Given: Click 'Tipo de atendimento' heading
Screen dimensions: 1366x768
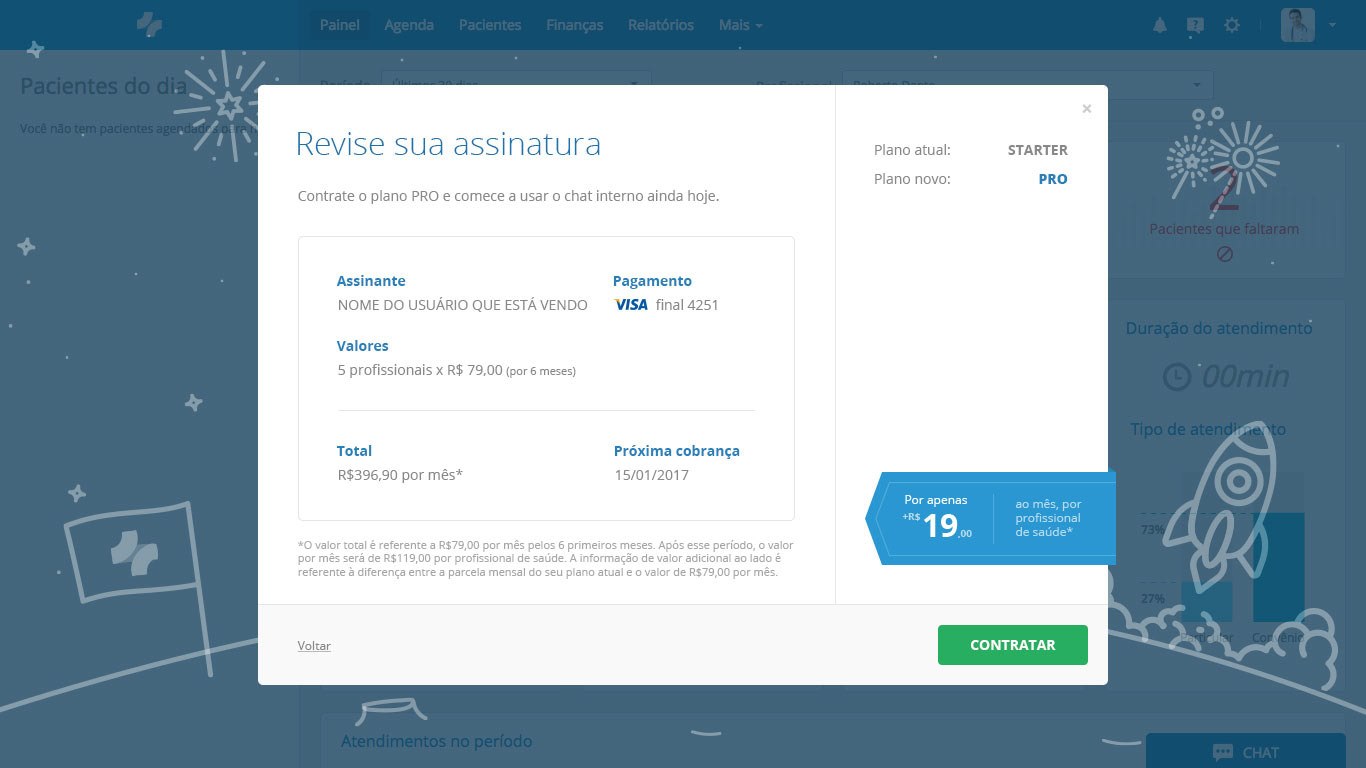Looking at the screenshot, I should [1208, 429].
